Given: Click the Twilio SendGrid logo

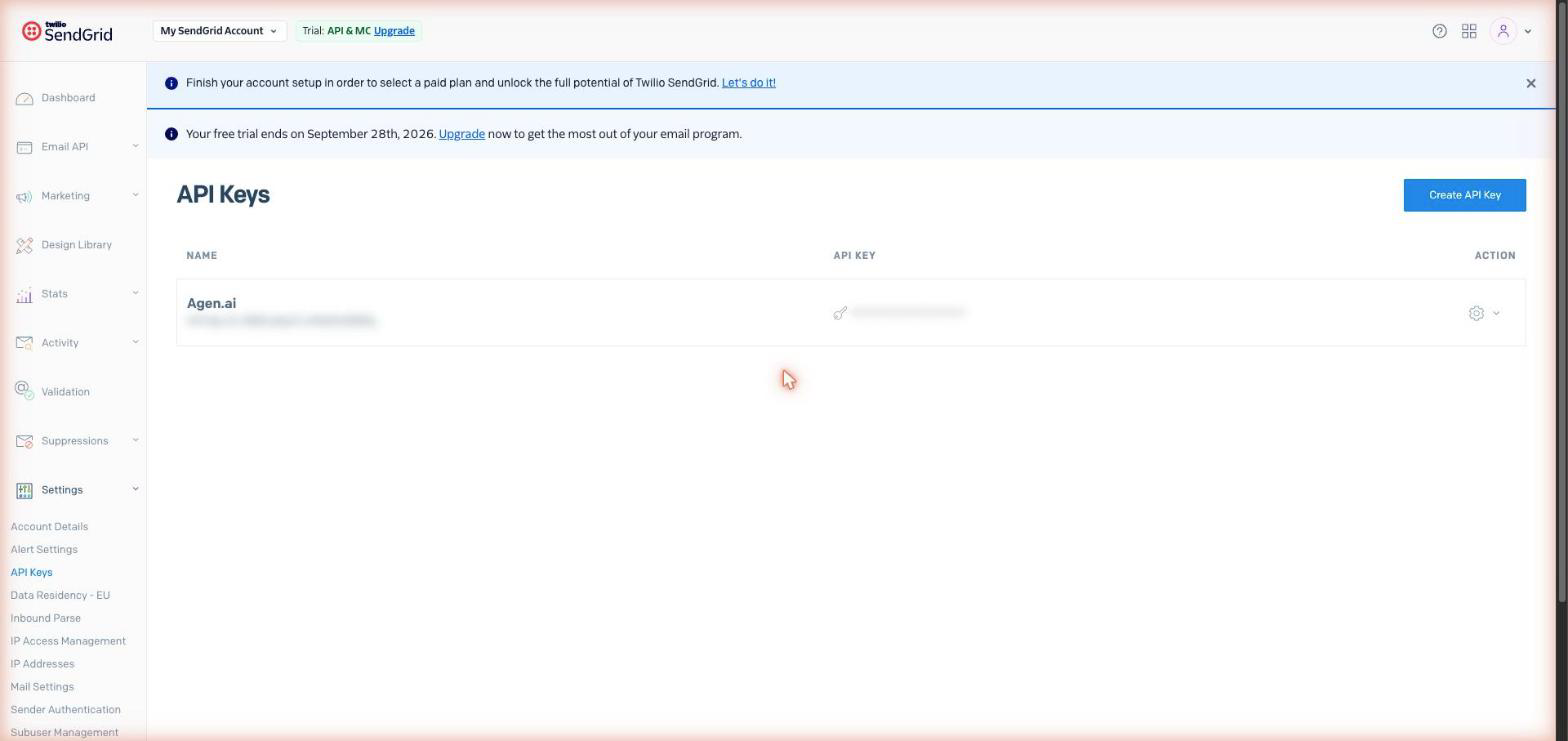Looking at the screenshot, I should click(x=67, y=31).
